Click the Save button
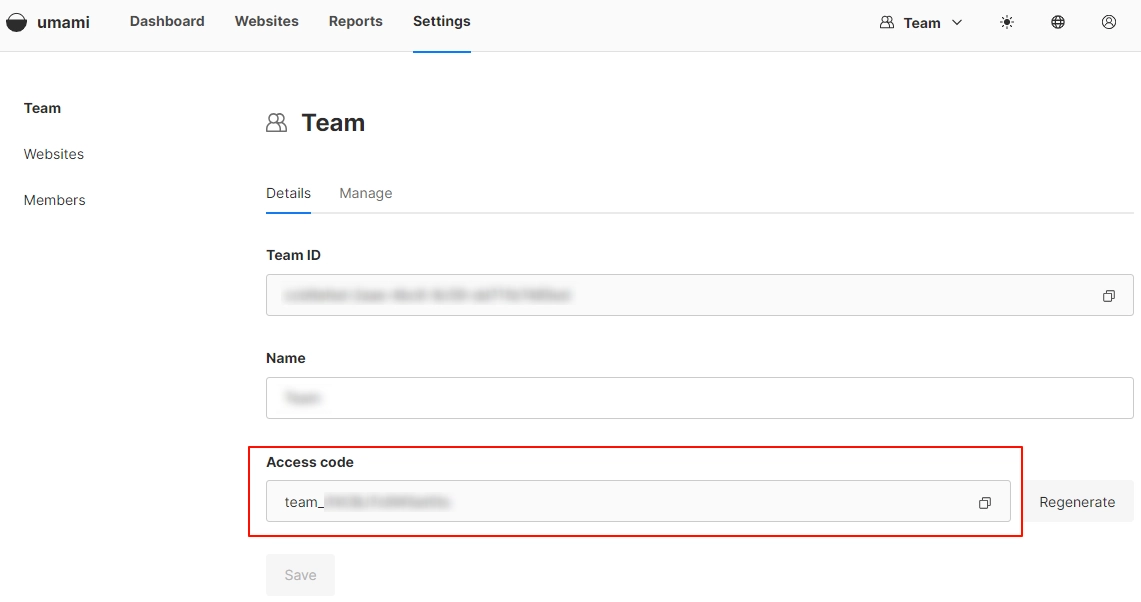 coord(300,575)
